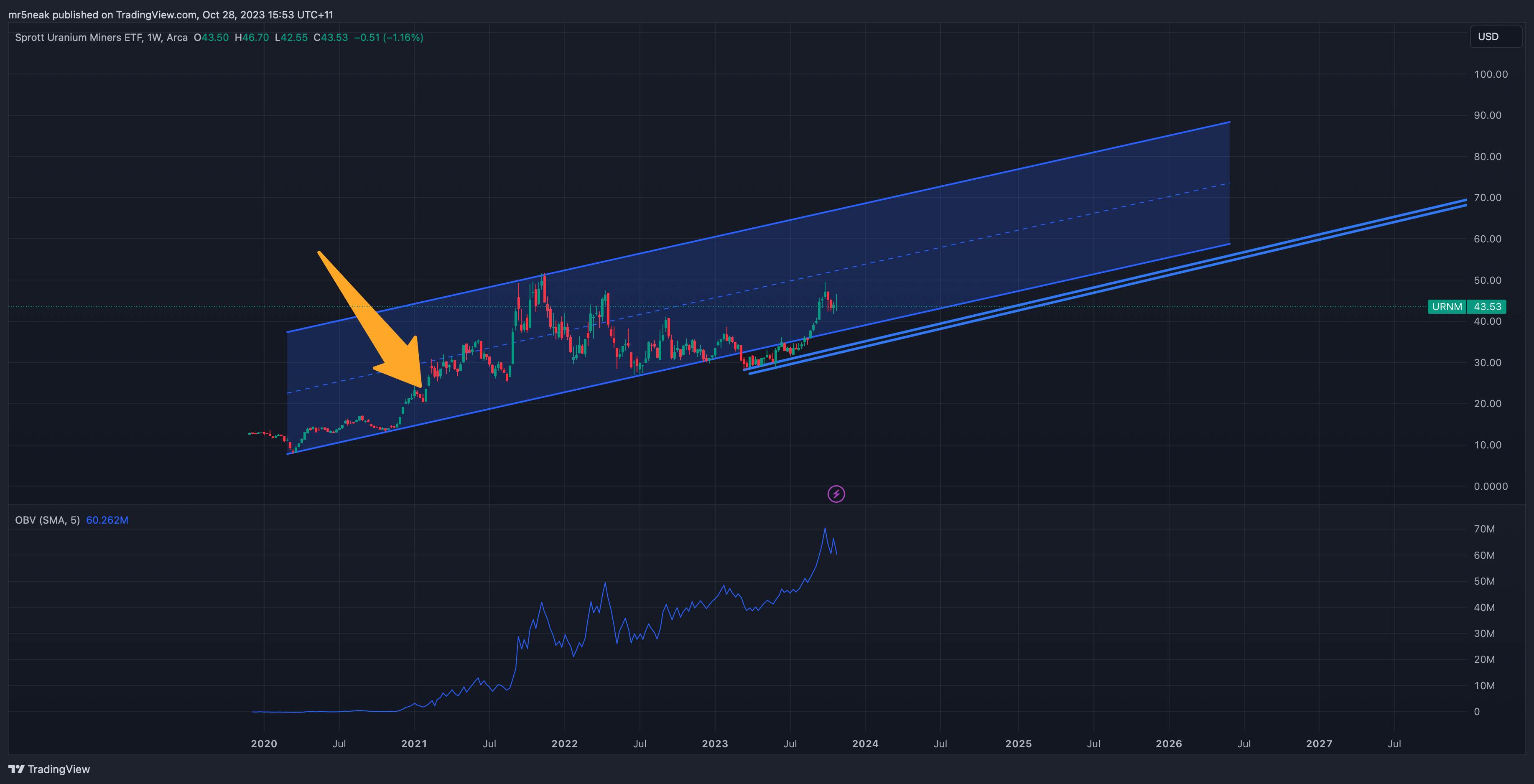Click the 50M OBV axis label
The height and width of the screenshot is (784, 1534).
coord(1484,581)
